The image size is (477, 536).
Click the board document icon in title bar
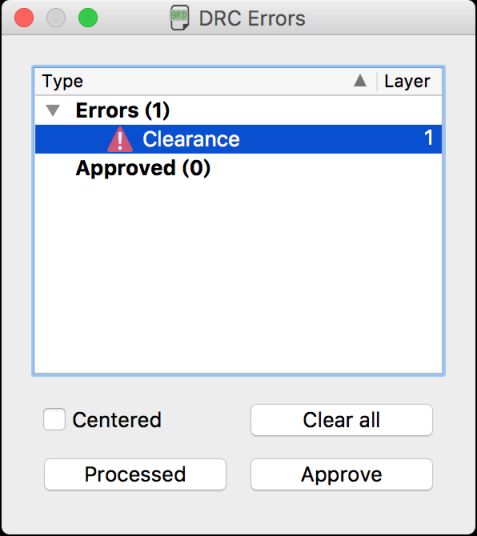click(180, 18)
